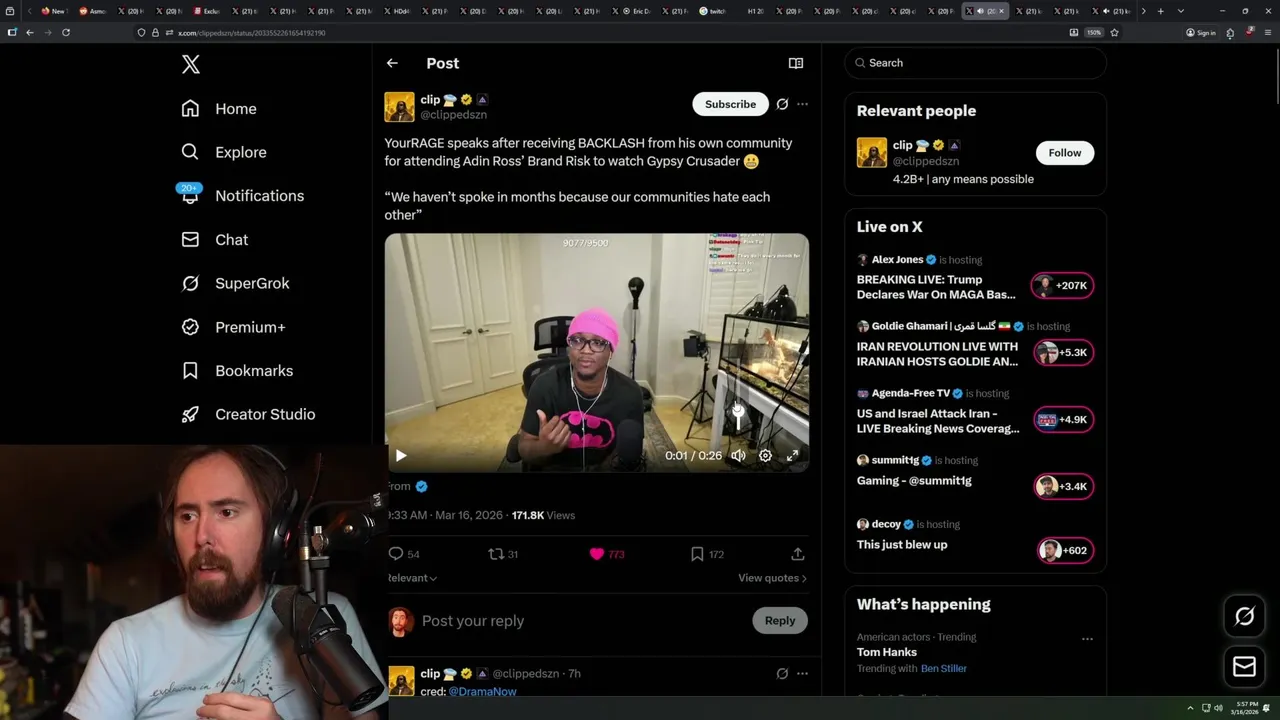Click the 171.8K Views count

pyautogui.click(x=543, y=515)
